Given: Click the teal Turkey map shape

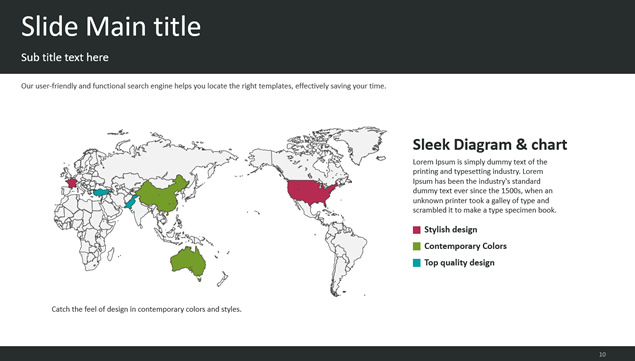Looking at the screenshot, I should (101, 192).
